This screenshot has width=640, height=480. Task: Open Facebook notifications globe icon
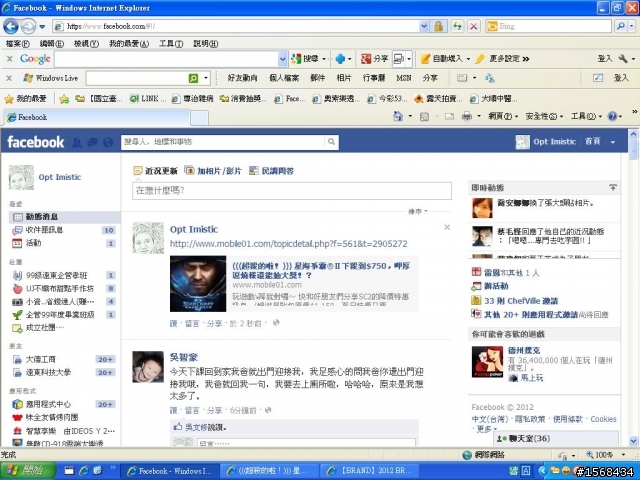[108, 142]
